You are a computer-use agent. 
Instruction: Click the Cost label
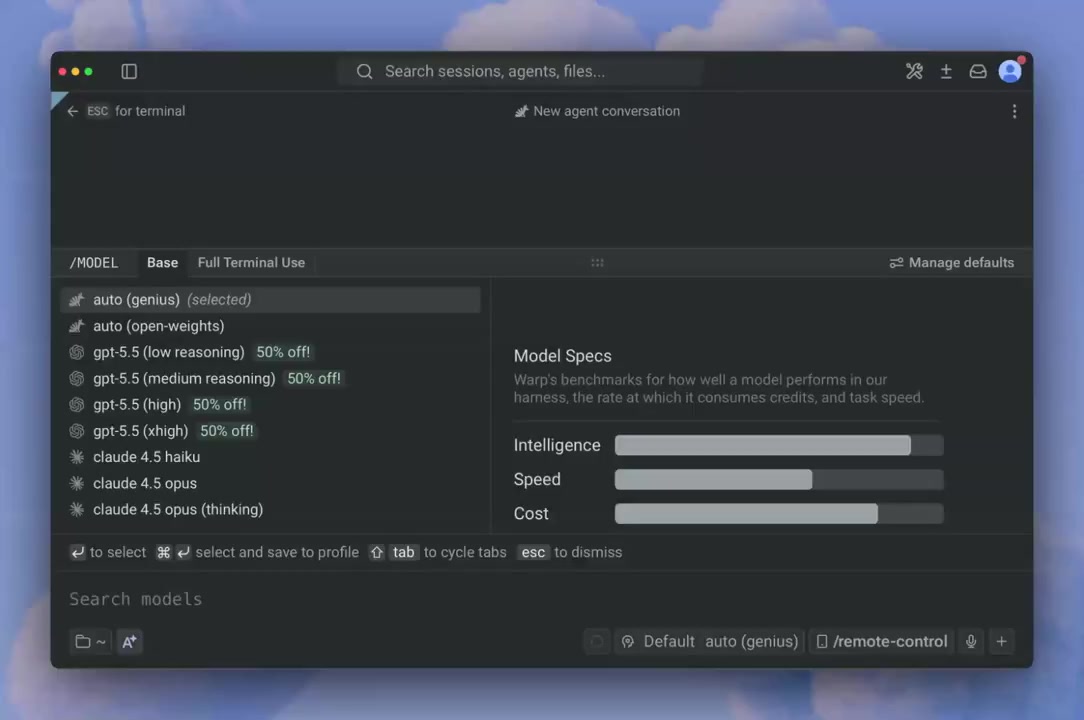[530, 514]
